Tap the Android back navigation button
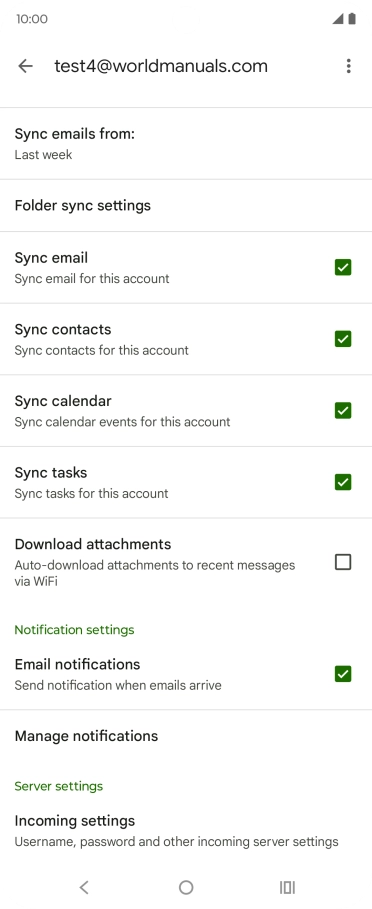 84,887
